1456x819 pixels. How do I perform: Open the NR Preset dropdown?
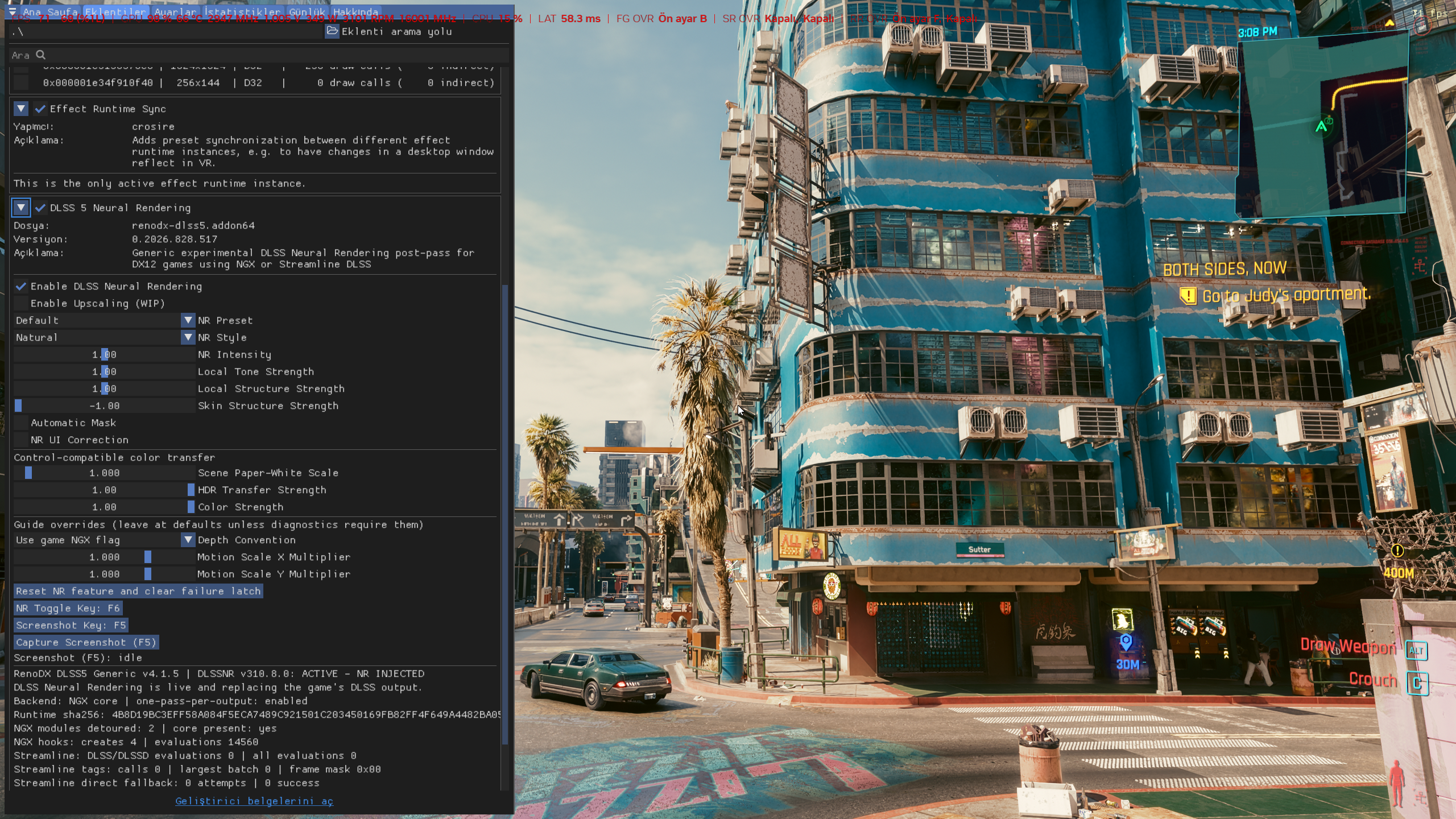coord(105,320)
